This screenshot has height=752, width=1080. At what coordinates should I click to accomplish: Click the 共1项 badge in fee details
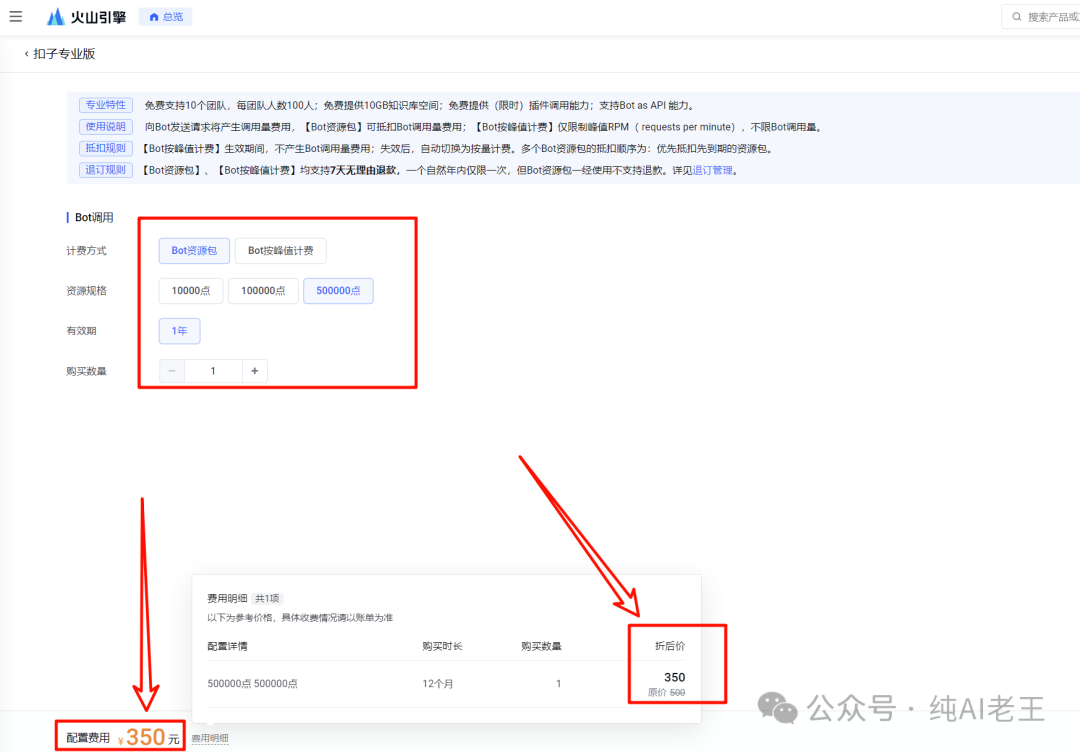pyautogui.click(x=267, y=598)
